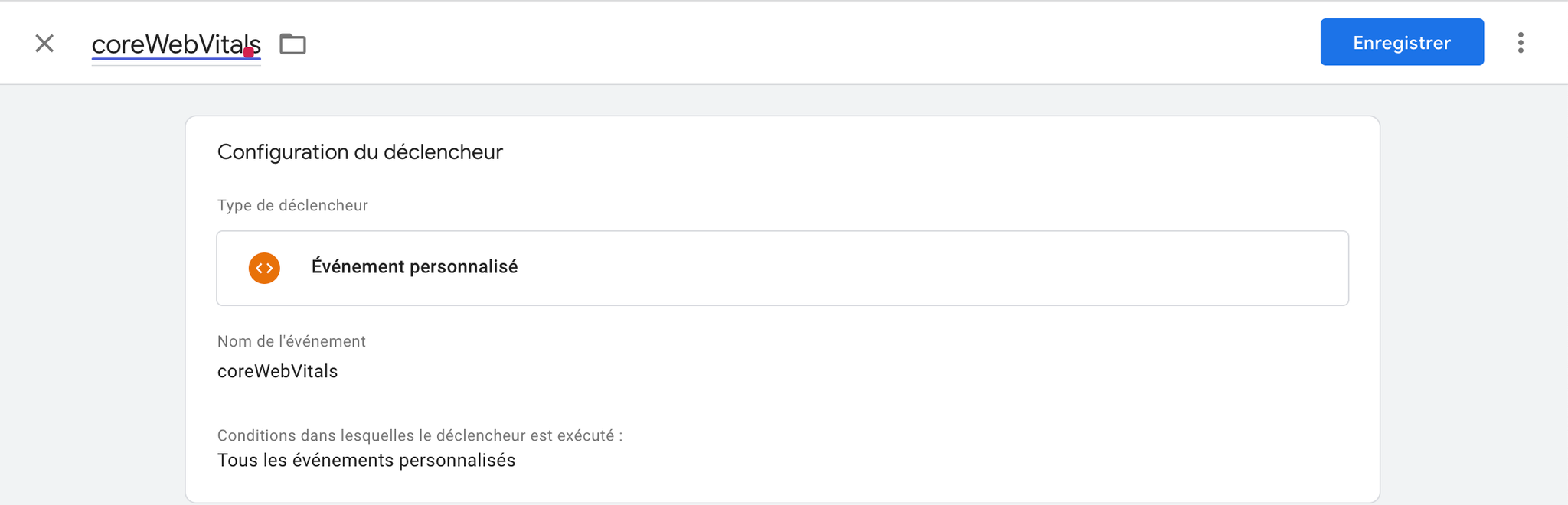Select the Tous les événements personnalisés option
The width and height of the screenshot is (1568, 505).
tap(366, 461)
